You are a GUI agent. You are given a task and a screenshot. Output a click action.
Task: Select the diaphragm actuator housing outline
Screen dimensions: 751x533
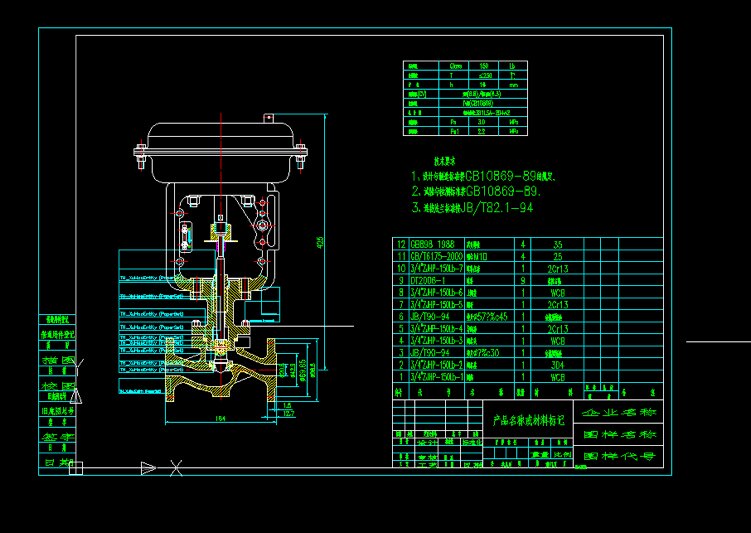220,153
